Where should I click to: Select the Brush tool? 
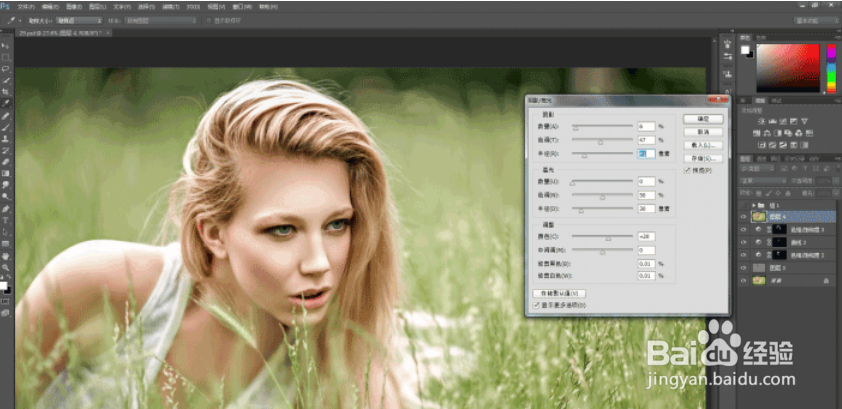tap(5, 128)
